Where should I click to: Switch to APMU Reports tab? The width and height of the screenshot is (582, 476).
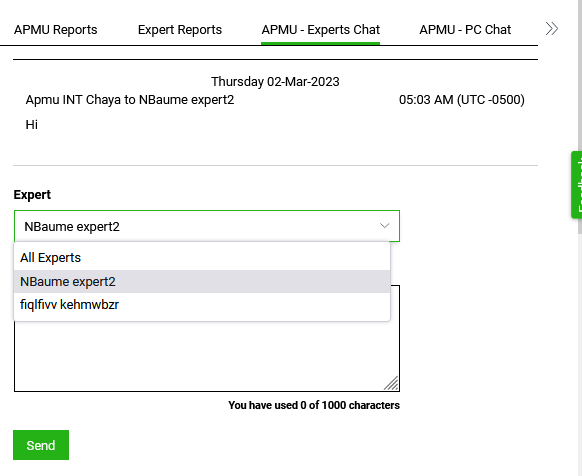[56, 30]
